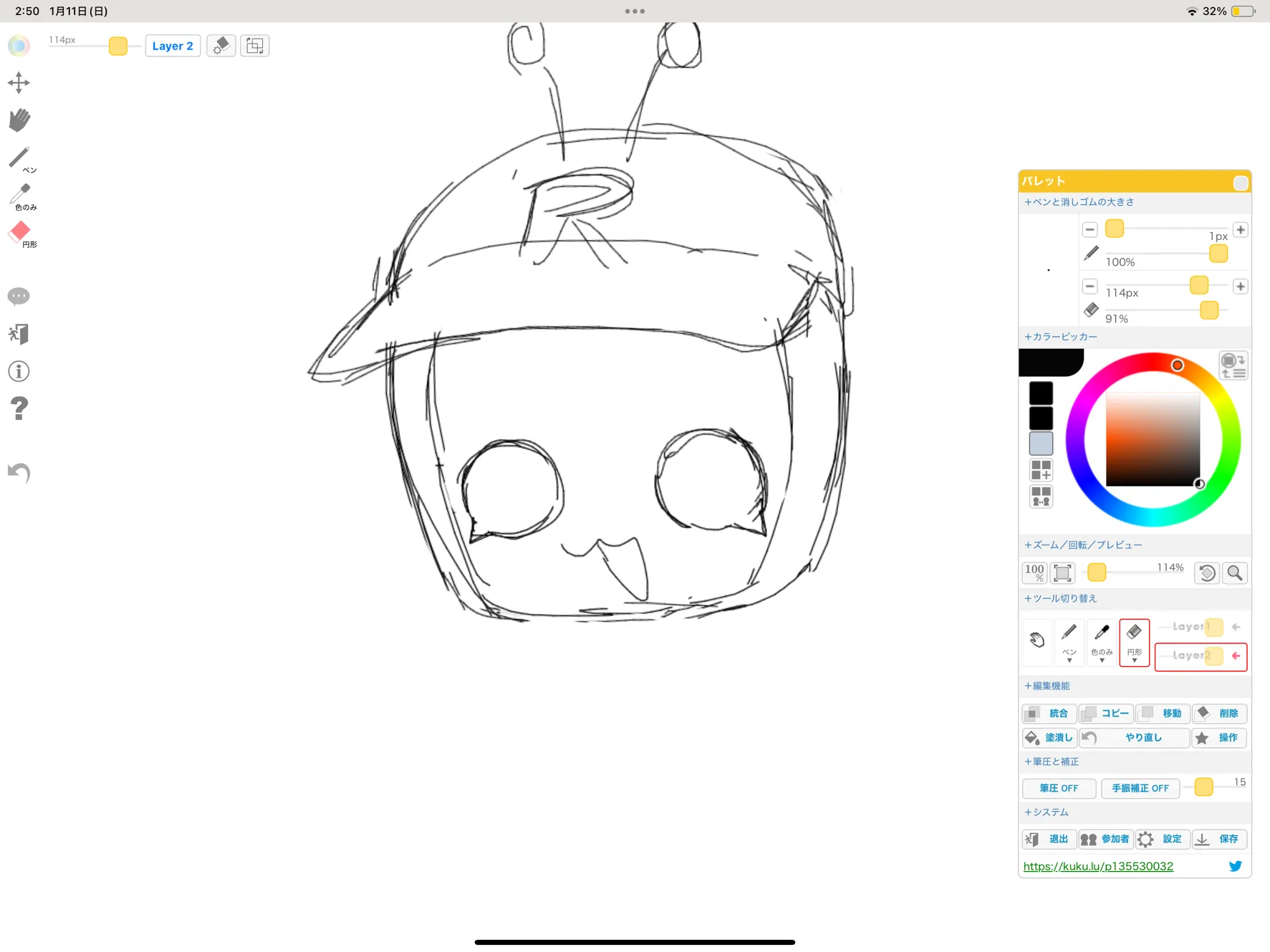Select the pink 円形 eraser in left toolbar
Image resolution: width=1270 pixels, height=952 pixels.
[21, 234]
